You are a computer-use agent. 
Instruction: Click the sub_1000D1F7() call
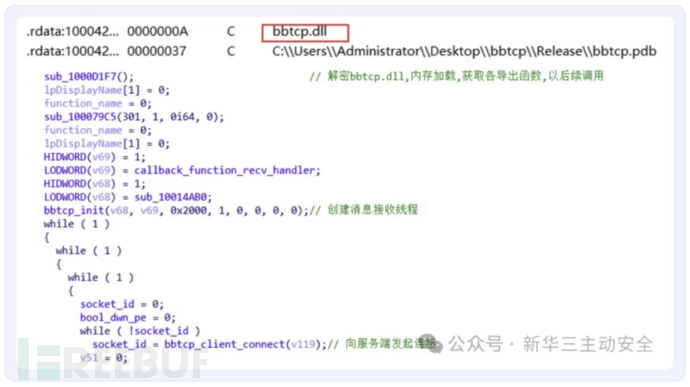pyautogui.click(x=88, y=77)
